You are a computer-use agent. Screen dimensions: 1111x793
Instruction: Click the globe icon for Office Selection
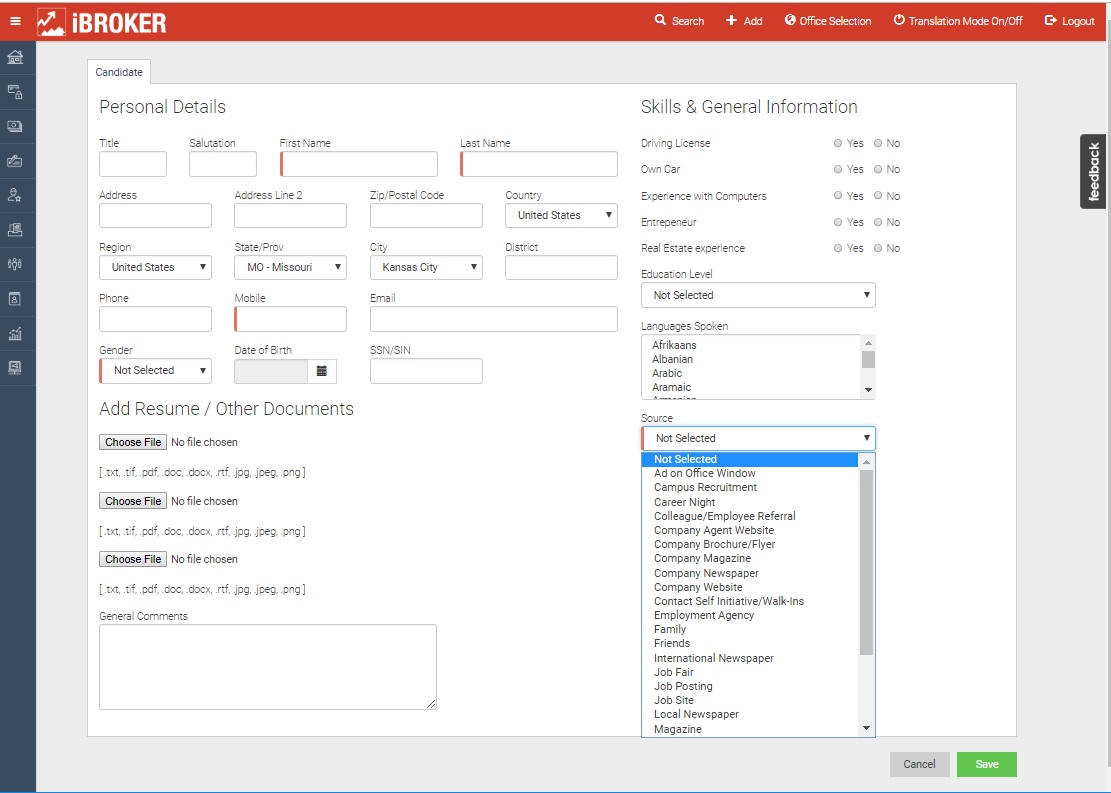click(790, 20)
